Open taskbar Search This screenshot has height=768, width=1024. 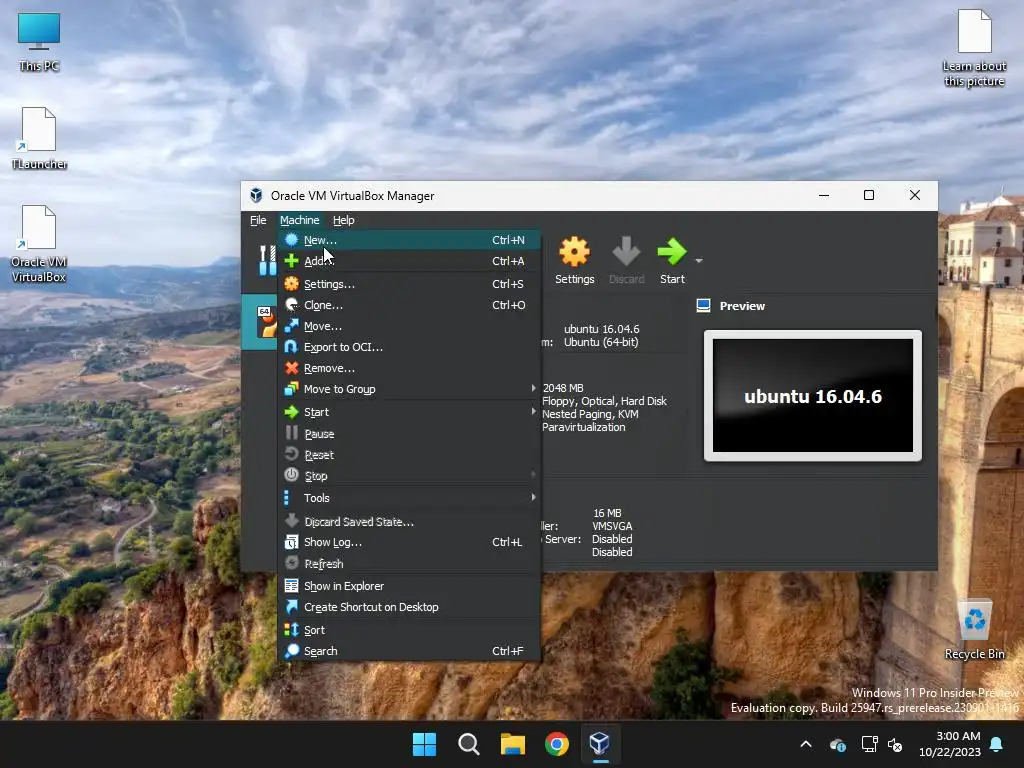pos(468,744)
